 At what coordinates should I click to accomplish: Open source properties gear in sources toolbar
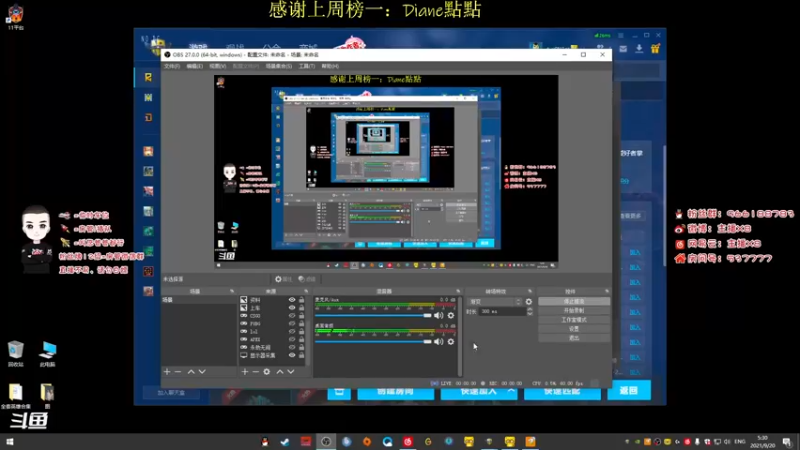pos(267,372)
